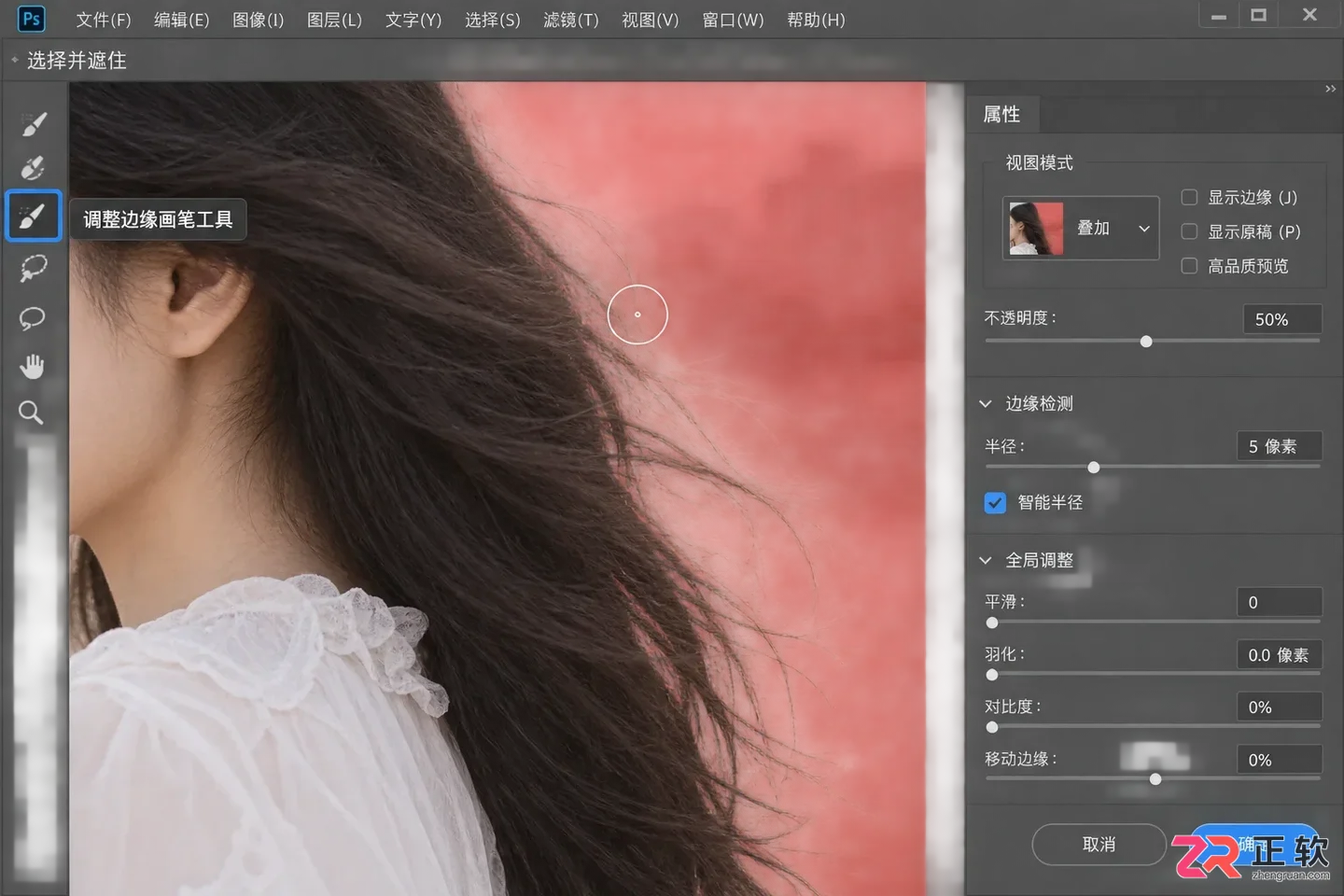This screenshot has width=1344, height=896.
Task: Click the 平滑 slider handle
Action: pos(992,623)
